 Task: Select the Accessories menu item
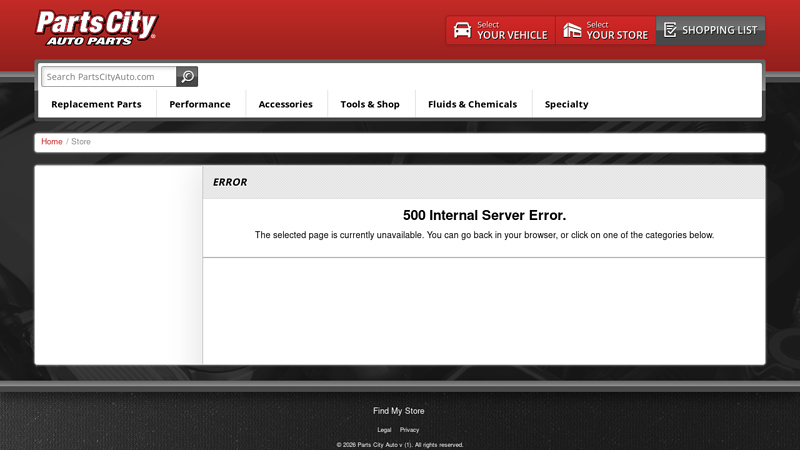tap(285, 104)
